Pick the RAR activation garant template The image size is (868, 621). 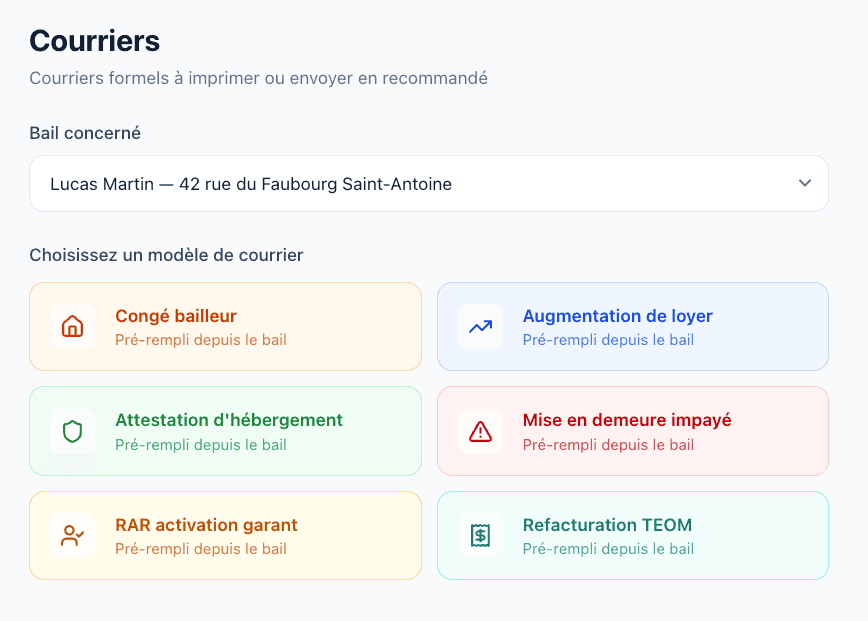point(225,535)
